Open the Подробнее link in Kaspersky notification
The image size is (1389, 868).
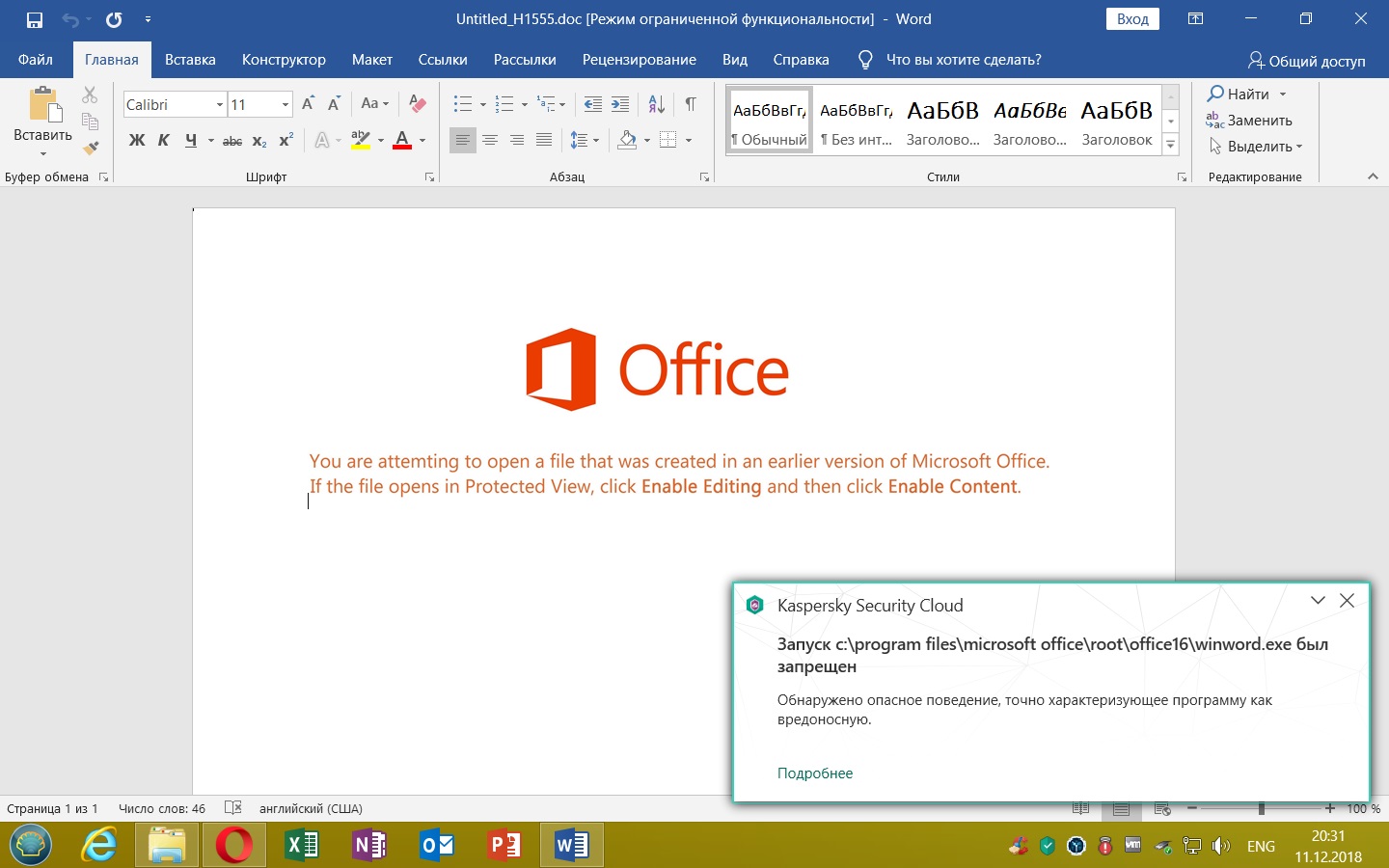[x=815, y=773]
